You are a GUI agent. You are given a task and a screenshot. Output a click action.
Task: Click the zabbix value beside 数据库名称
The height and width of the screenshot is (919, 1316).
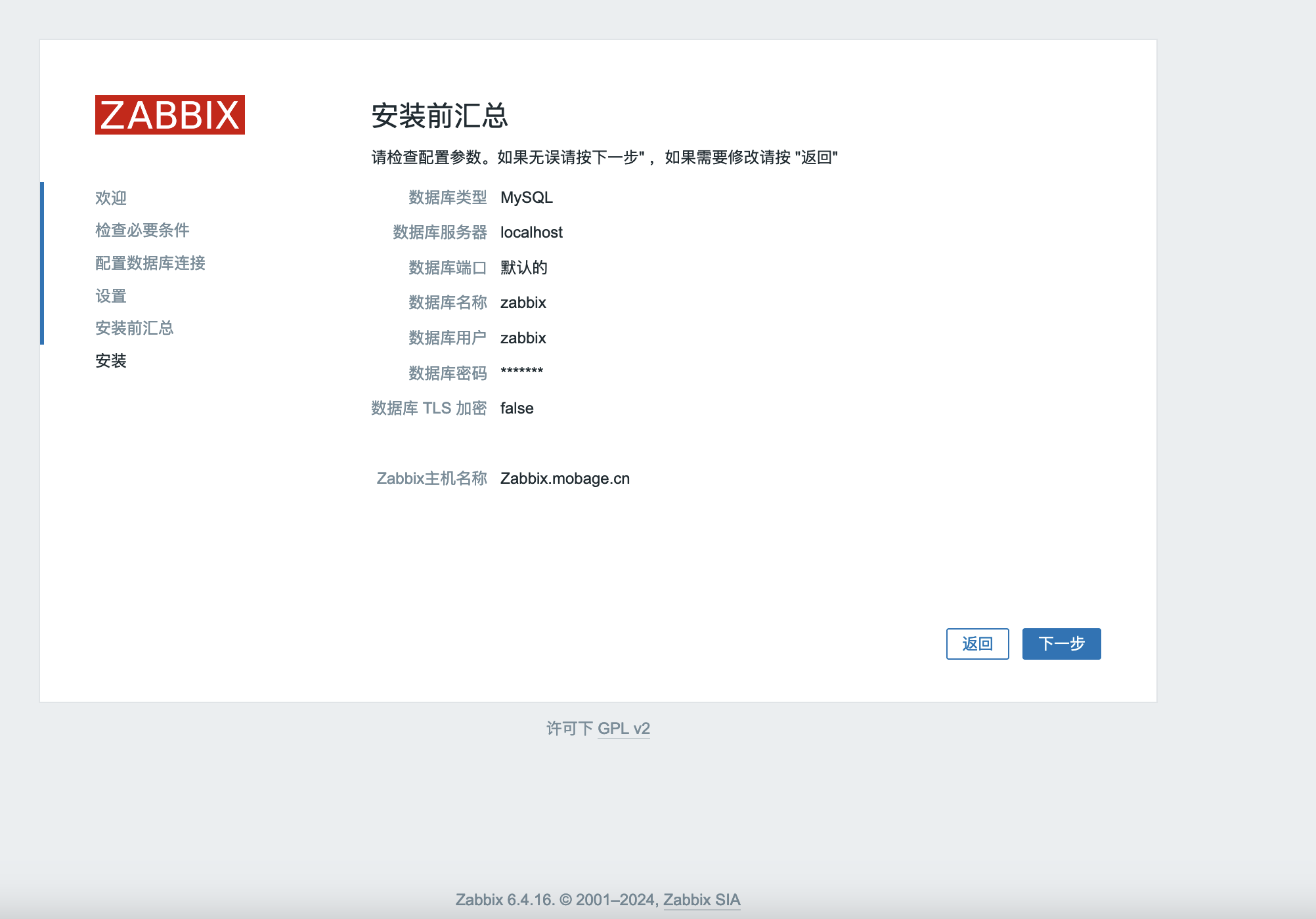[x=523, y=303]
